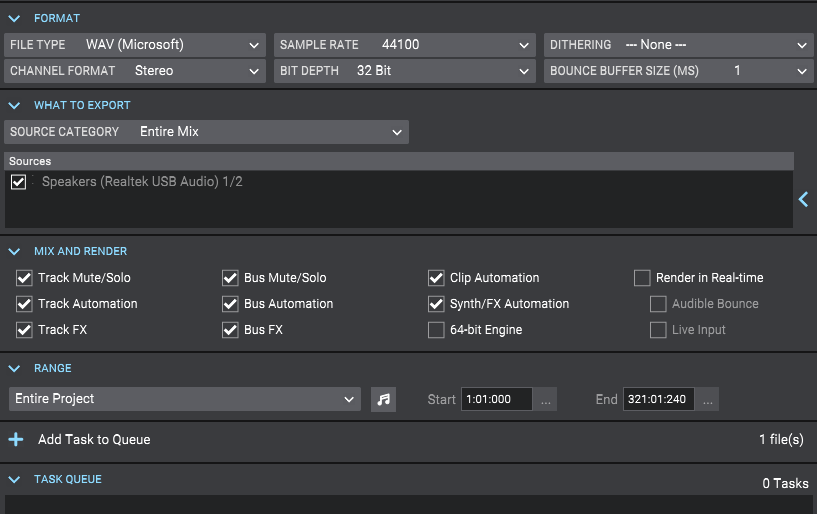Open the Bit Depth dropdown
The image size is (817, 514).
point(405,71)
